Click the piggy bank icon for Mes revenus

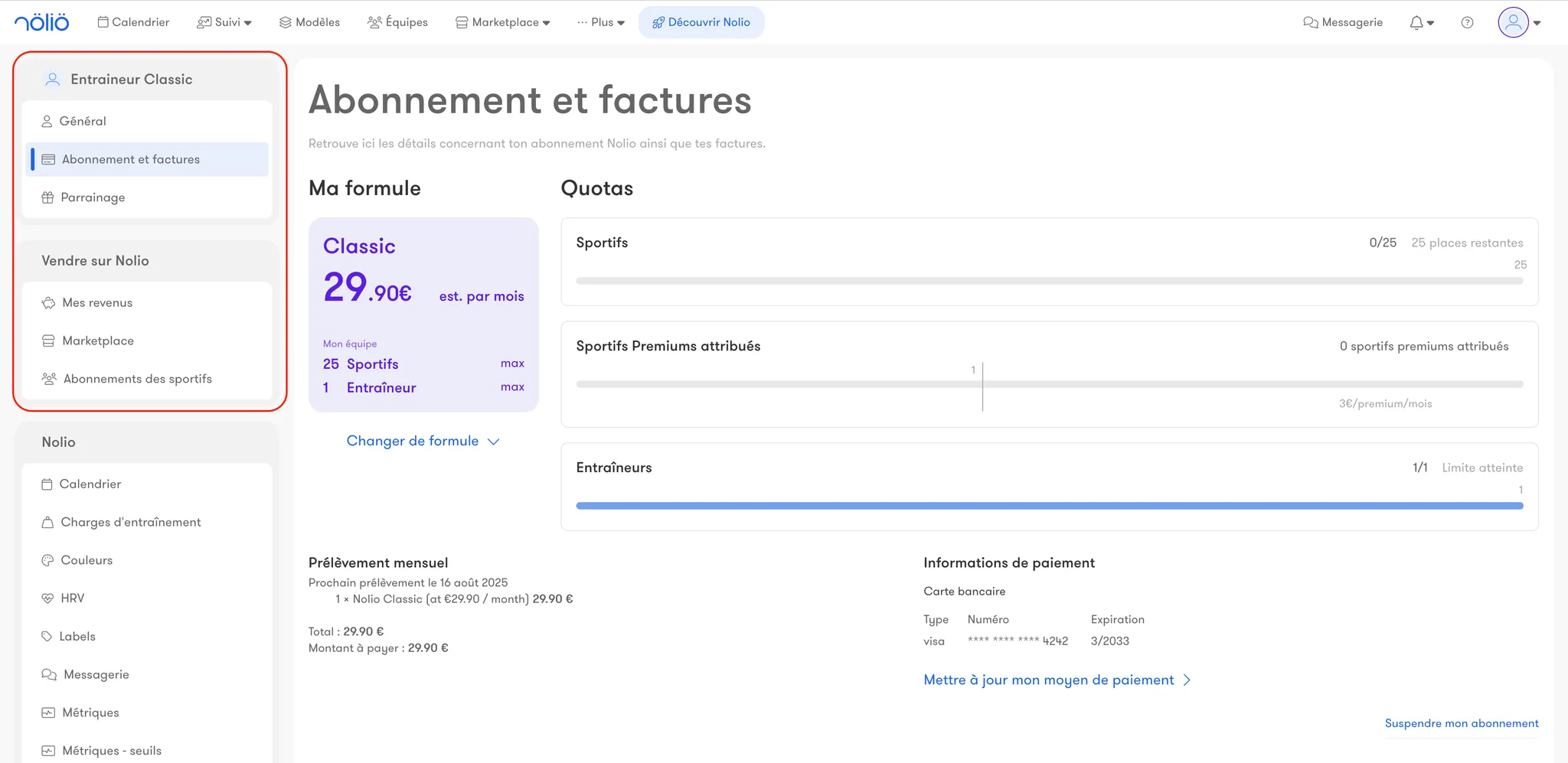48,302
